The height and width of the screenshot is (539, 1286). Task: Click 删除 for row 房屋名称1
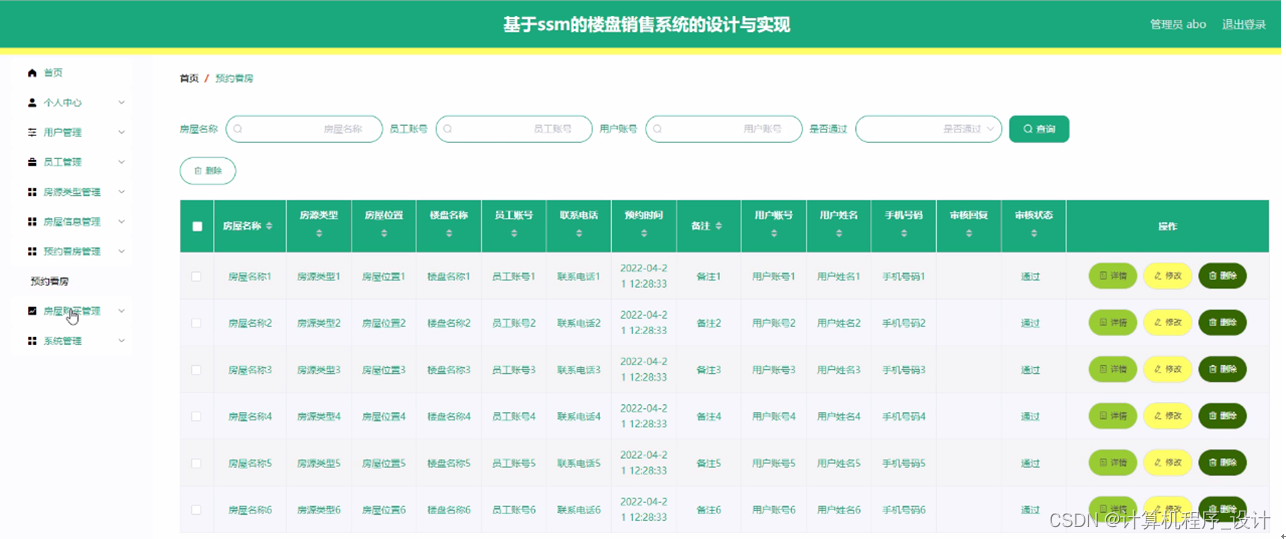tap(1222, 276)
